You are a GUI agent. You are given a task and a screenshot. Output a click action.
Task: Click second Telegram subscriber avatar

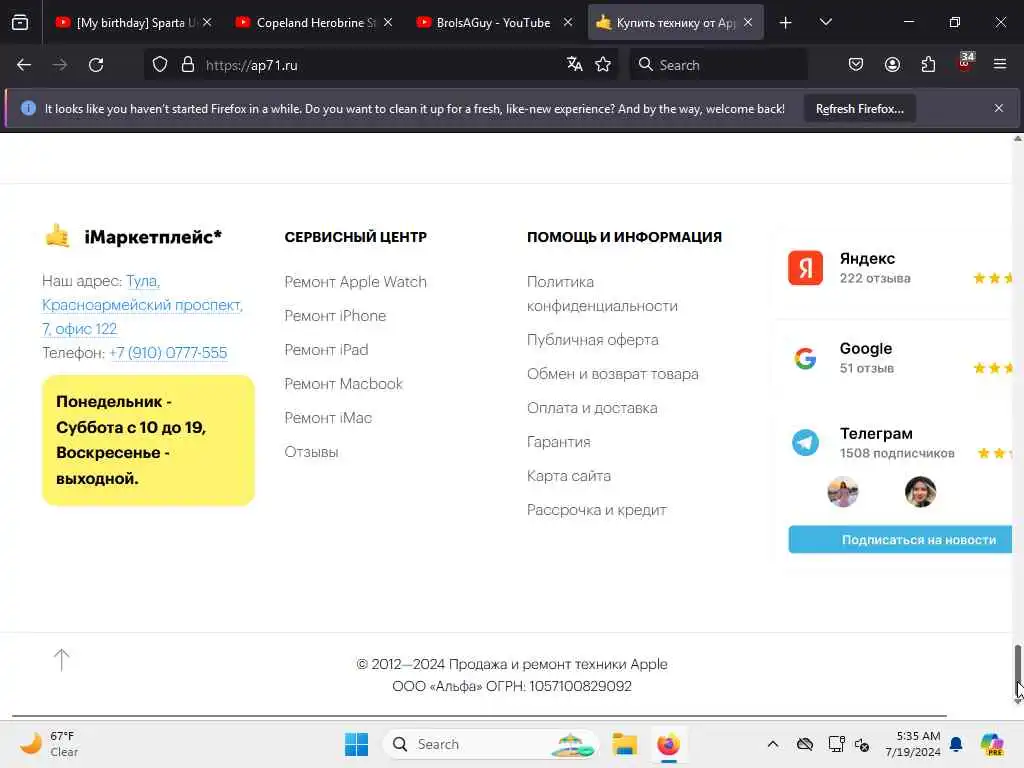(x=920, y=492)
